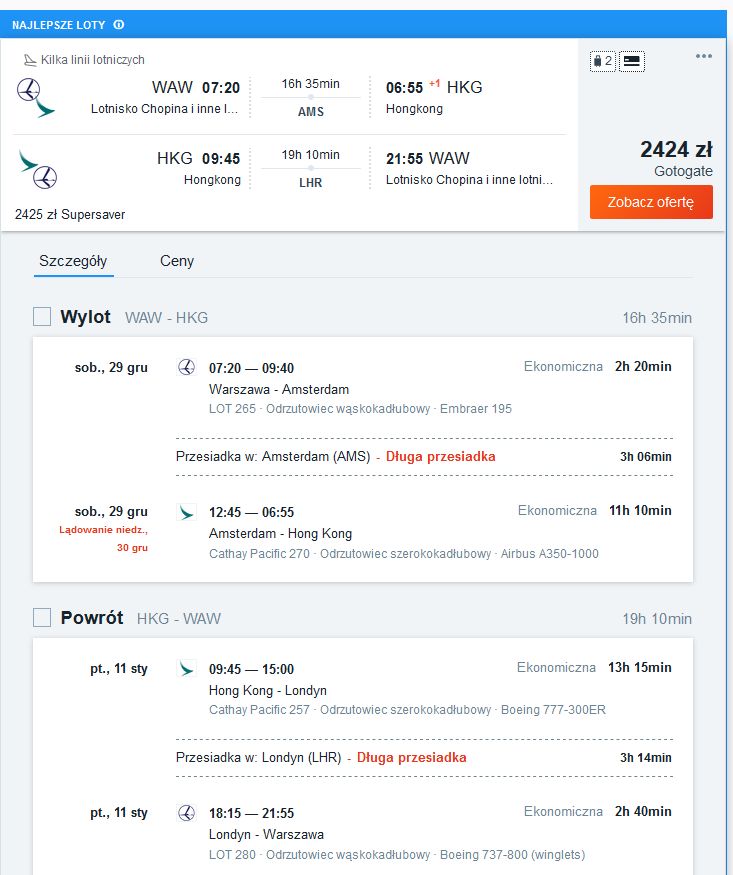
Task: Click the Zobacz ofertę button
Action: click(651, 202)
